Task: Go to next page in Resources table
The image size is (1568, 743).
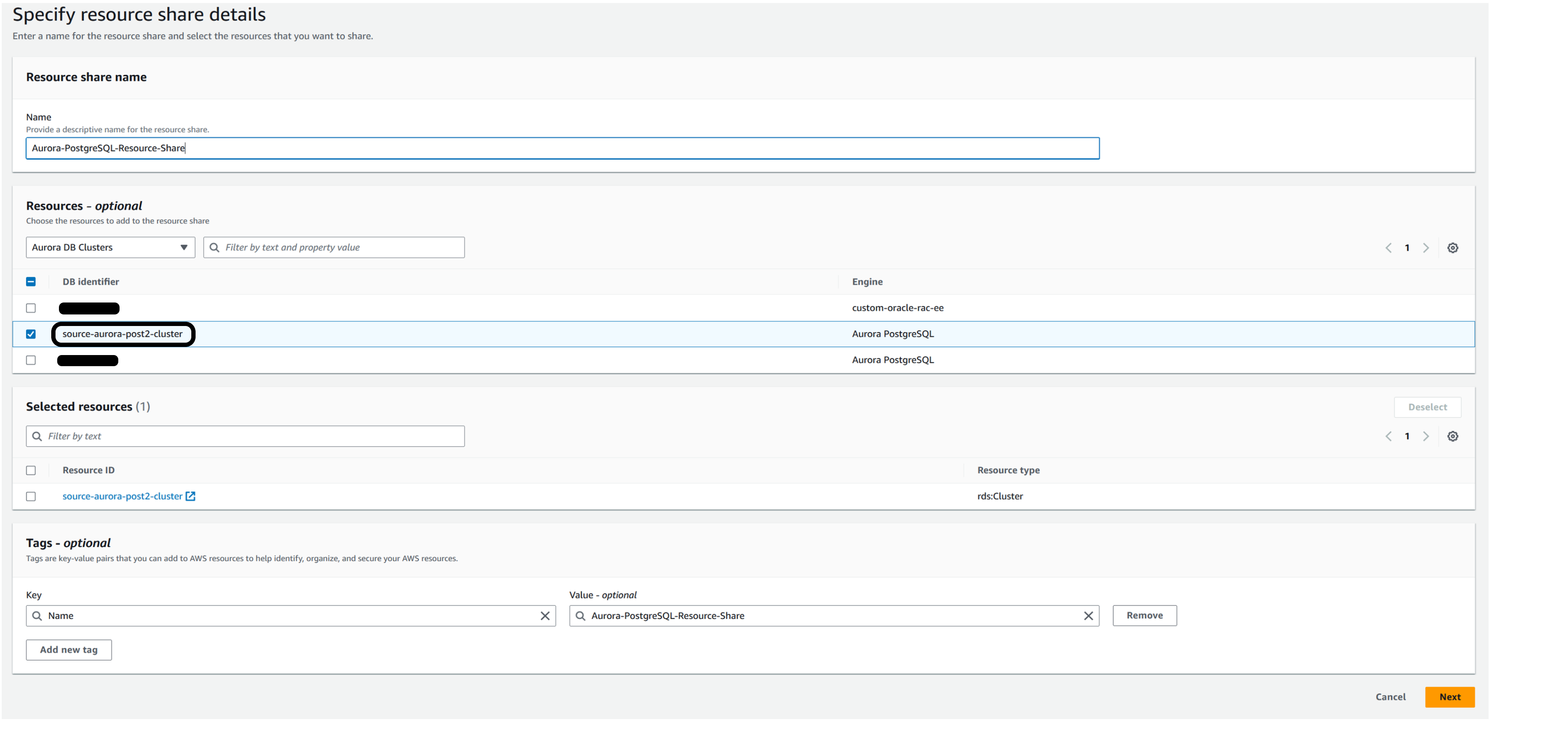Action: pyautogui.click(x=1425, y=248)
